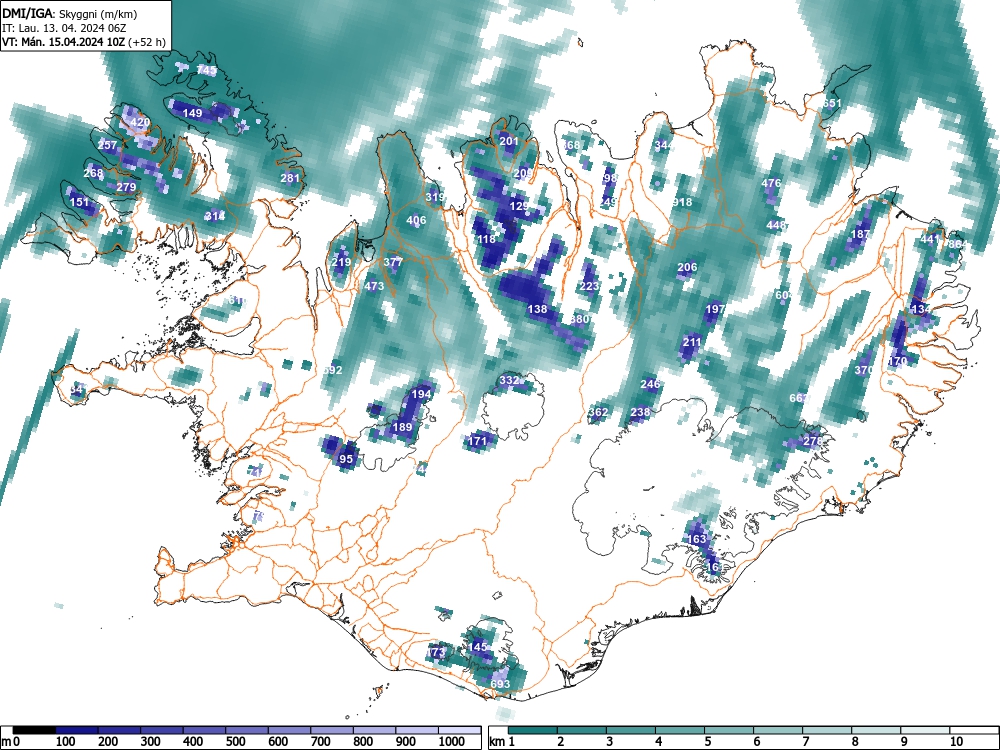
Task: Click the 651 value on the map
Action: (832, 103)
